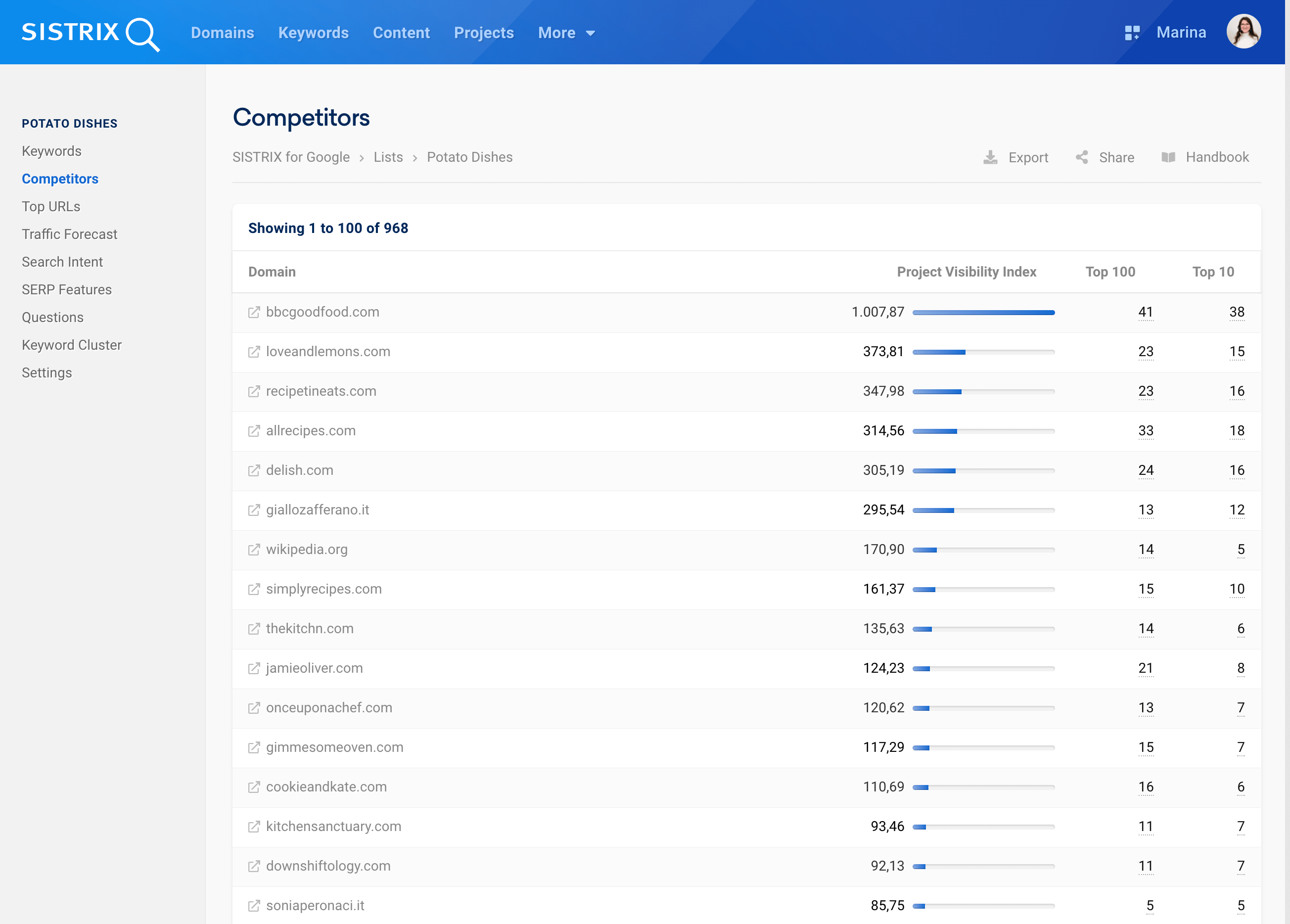The image size is (1290, 924).
Task: Click wikipedia.org visibility bar
Action: pos(983,550)
